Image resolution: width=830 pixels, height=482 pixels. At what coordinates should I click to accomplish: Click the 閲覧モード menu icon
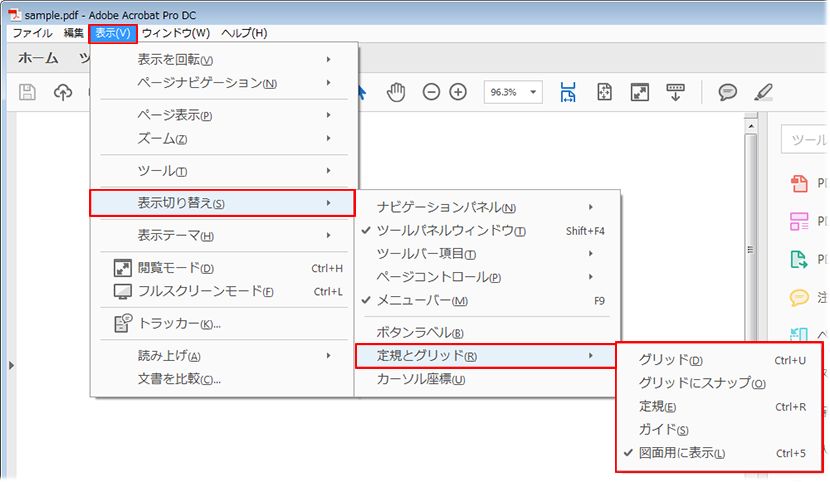click(x=122, y=268)
